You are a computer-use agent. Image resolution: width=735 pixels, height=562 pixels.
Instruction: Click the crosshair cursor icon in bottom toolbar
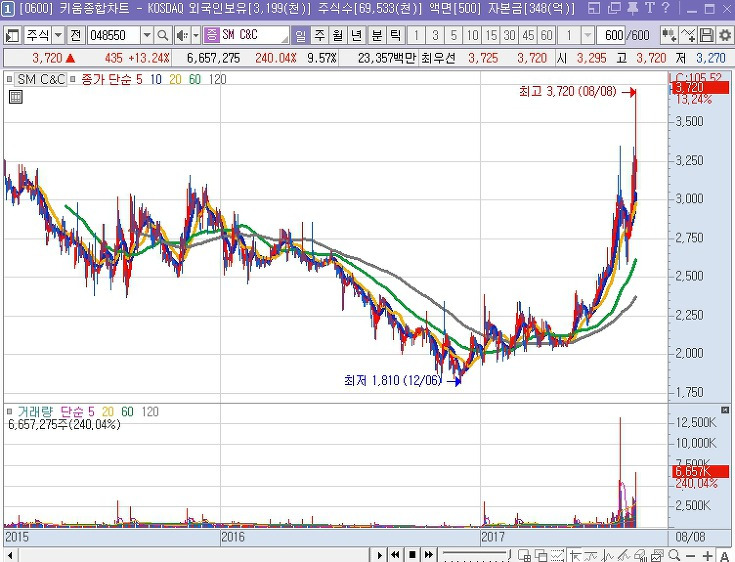(x=575, y=555)
